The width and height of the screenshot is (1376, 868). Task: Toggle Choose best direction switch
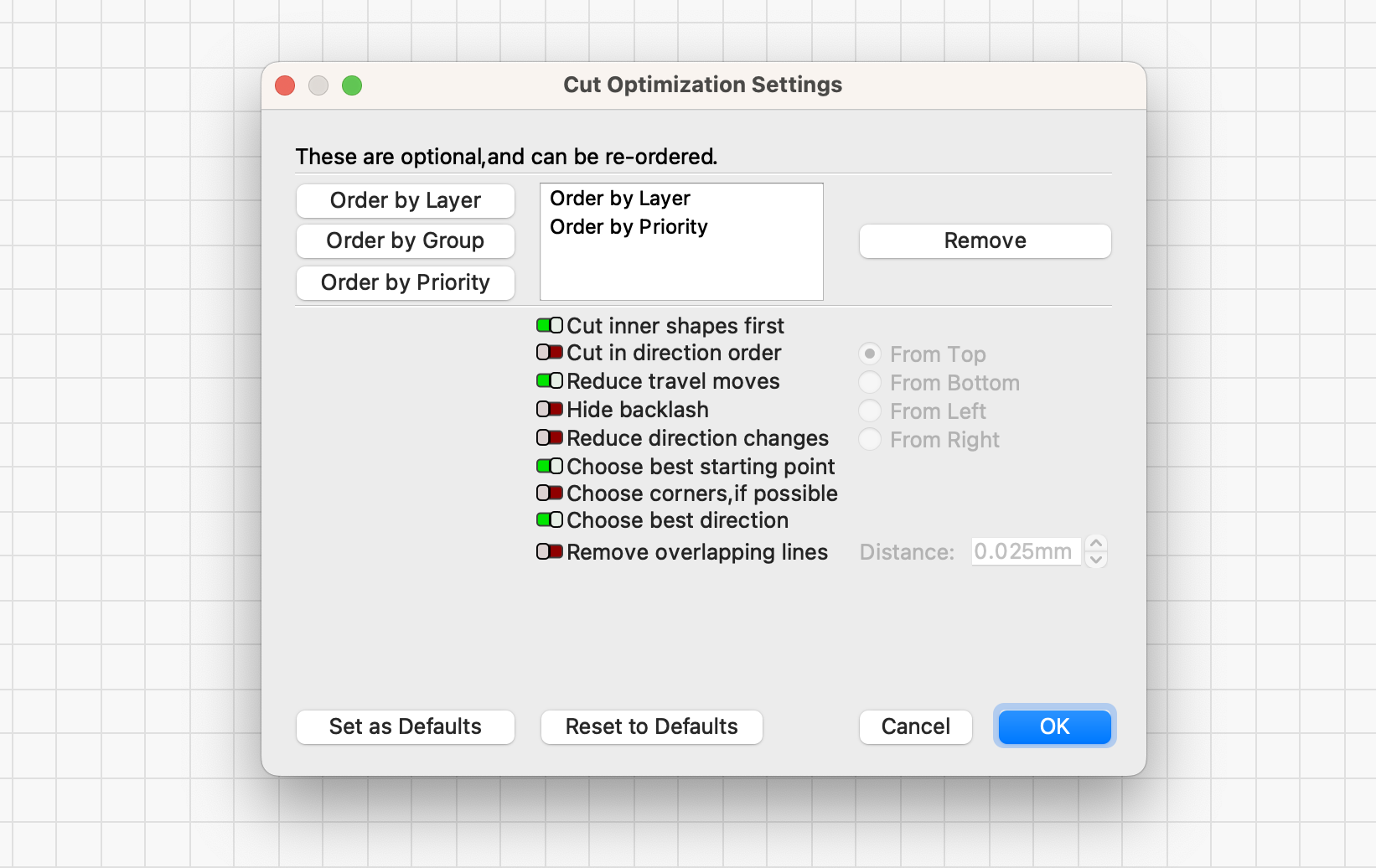[550, 520]
